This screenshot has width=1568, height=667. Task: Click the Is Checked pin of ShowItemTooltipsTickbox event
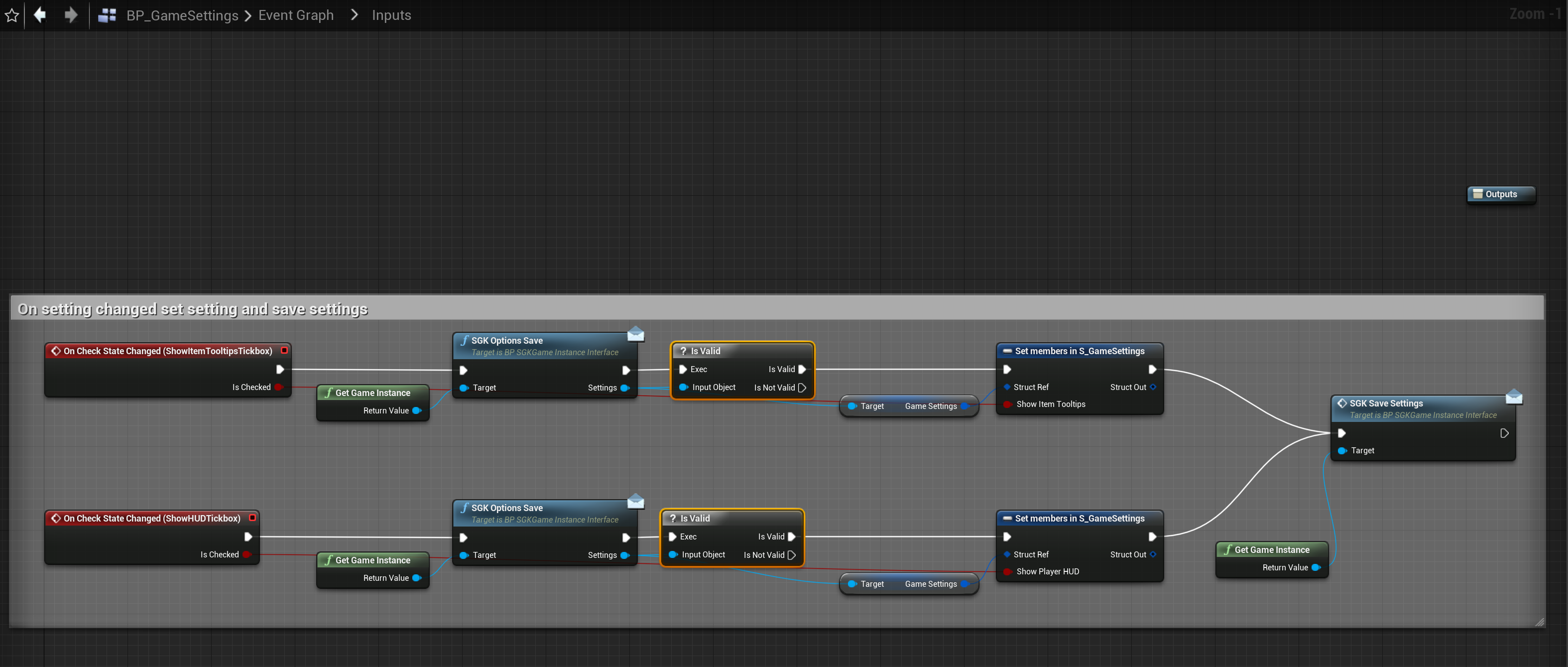[279, 387]
